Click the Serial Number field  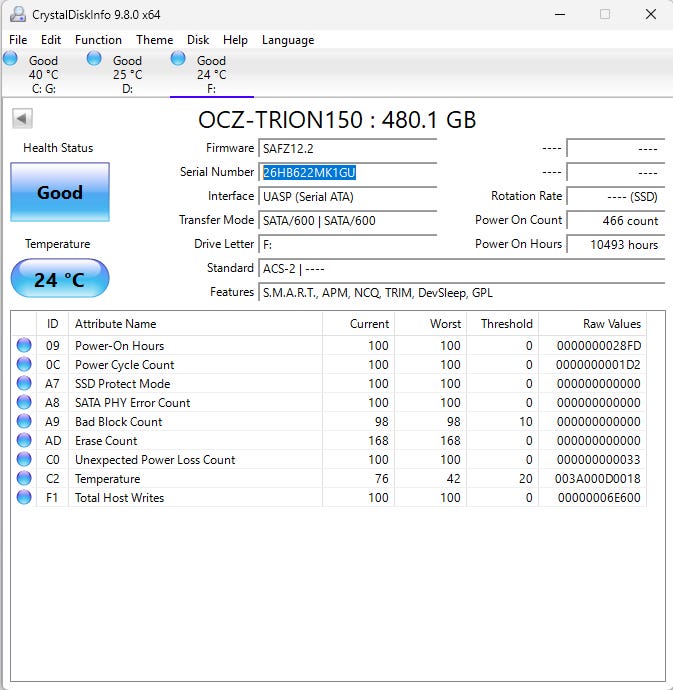tap(347, 172)
